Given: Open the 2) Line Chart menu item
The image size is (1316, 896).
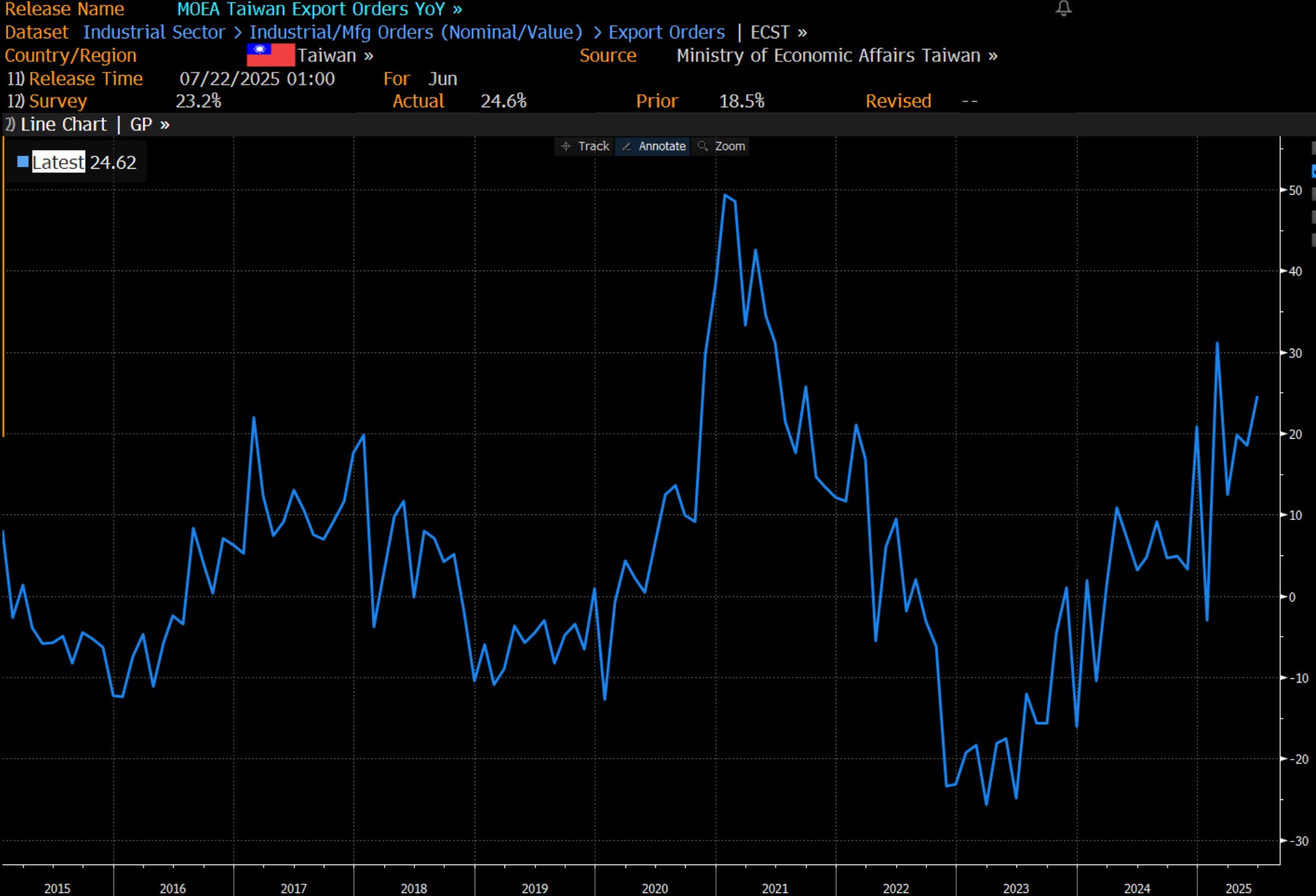Looking at the screenshot, I should click(x=57, y=125).
